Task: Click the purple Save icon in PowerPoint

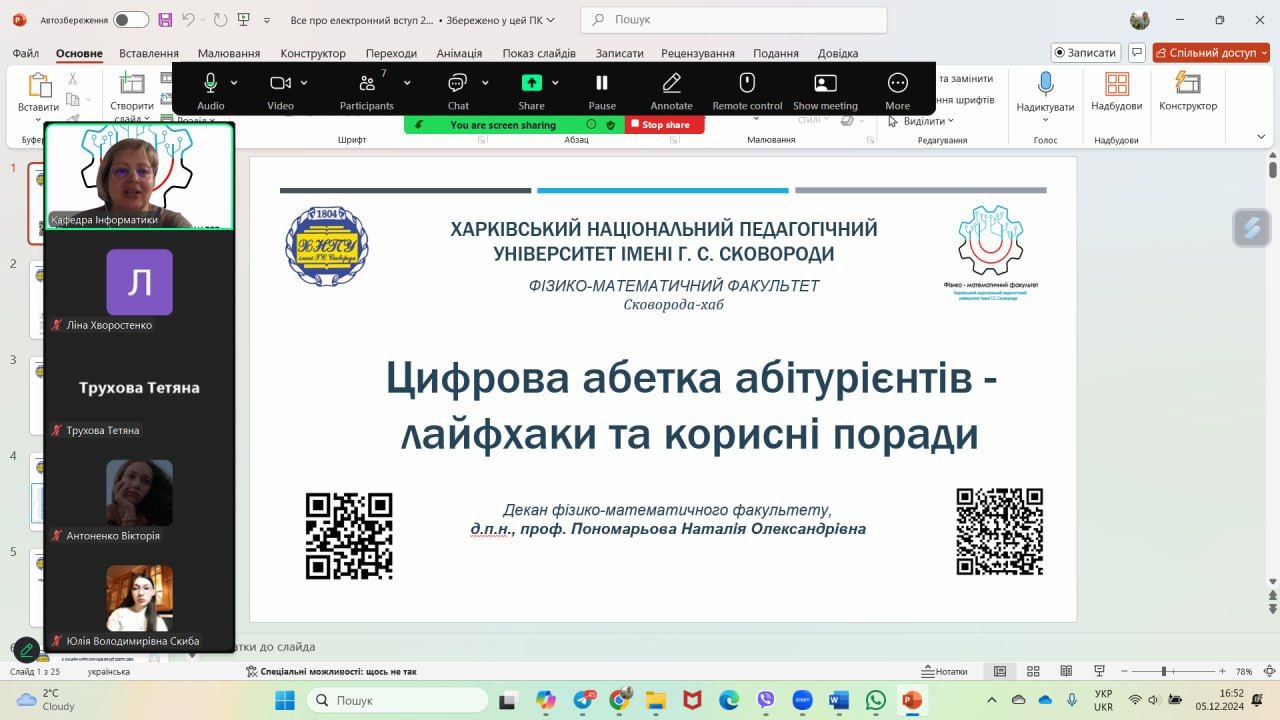Action: pos(165,20)
